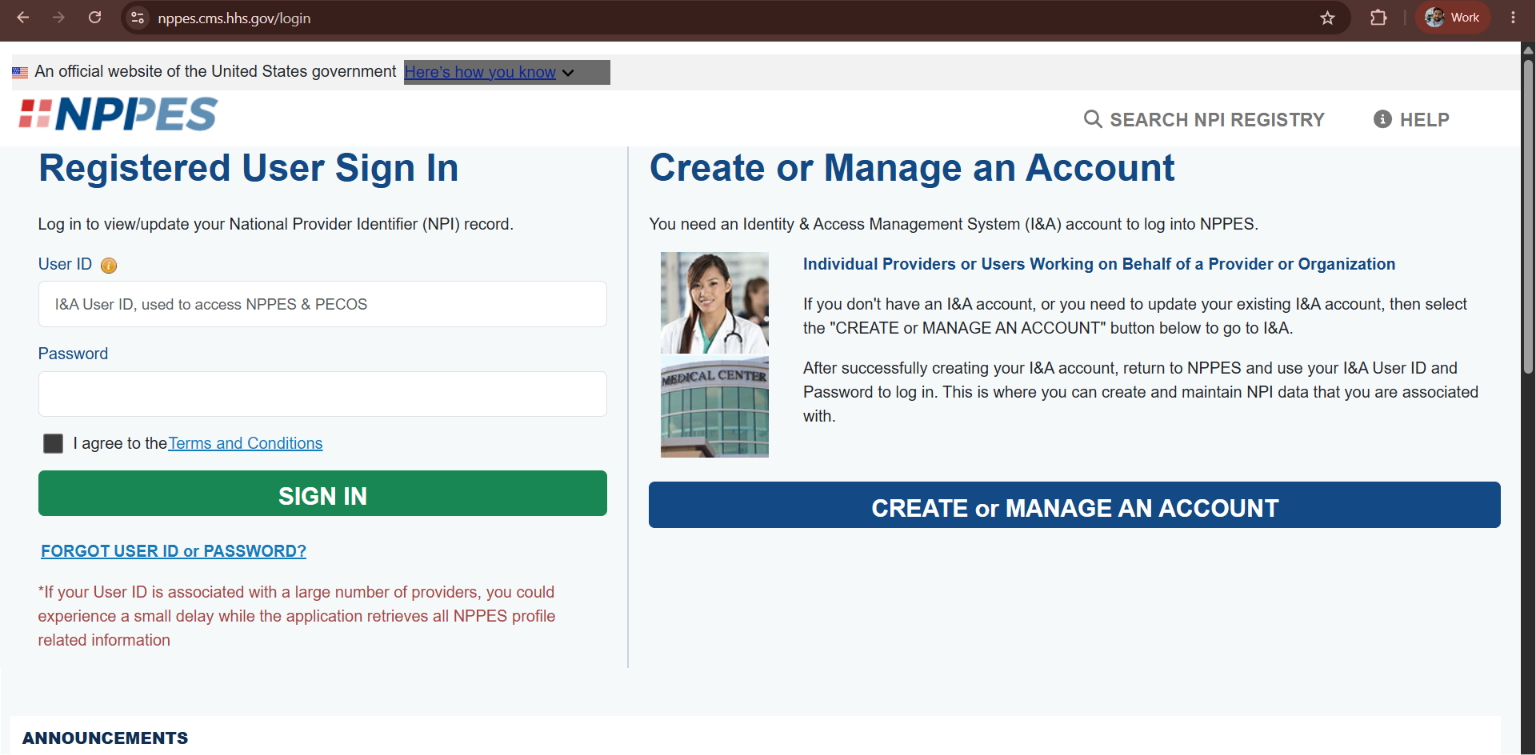Open the browser extensions puzzle icon

(1379, 18)
